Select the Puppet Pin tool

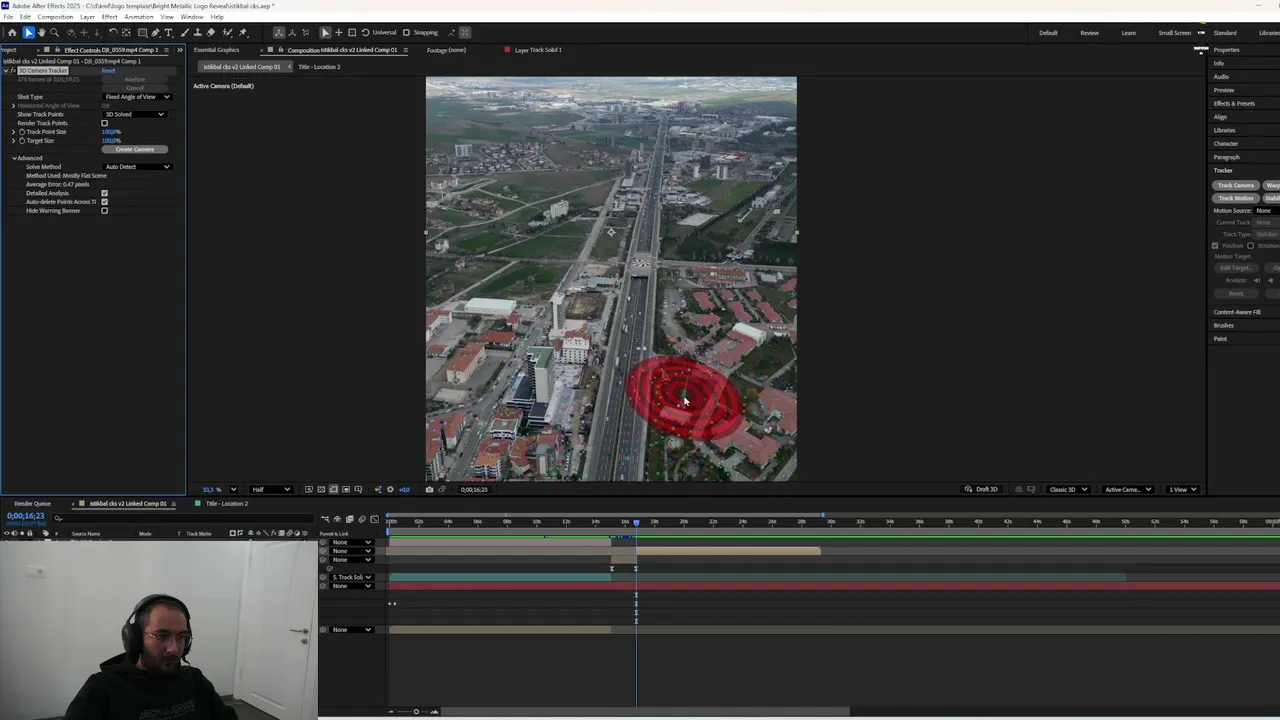[x=242, y=32]
